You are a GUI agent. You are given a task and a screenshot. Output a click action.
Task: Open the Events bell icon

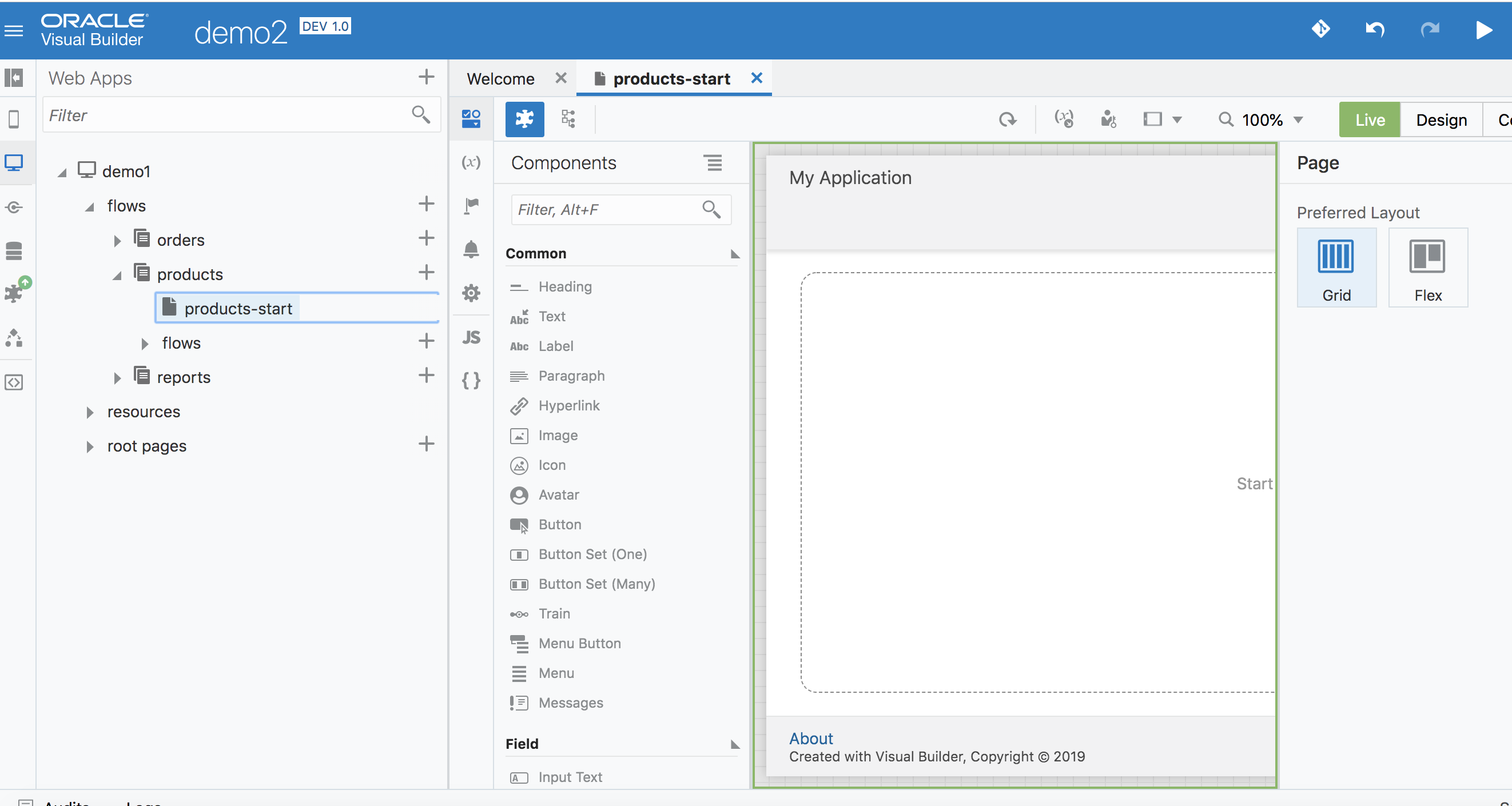pos(471,249)
